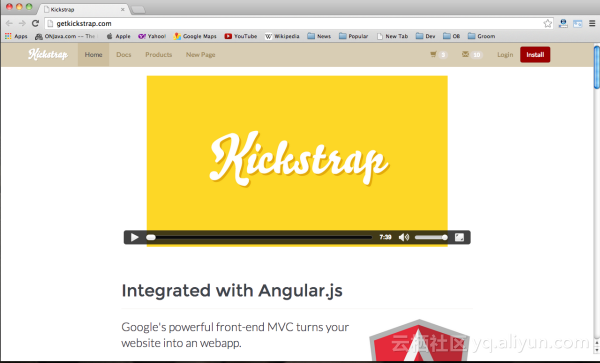Reload the page with refresh icon
The image size is (600, 363).
pos(35,23)
